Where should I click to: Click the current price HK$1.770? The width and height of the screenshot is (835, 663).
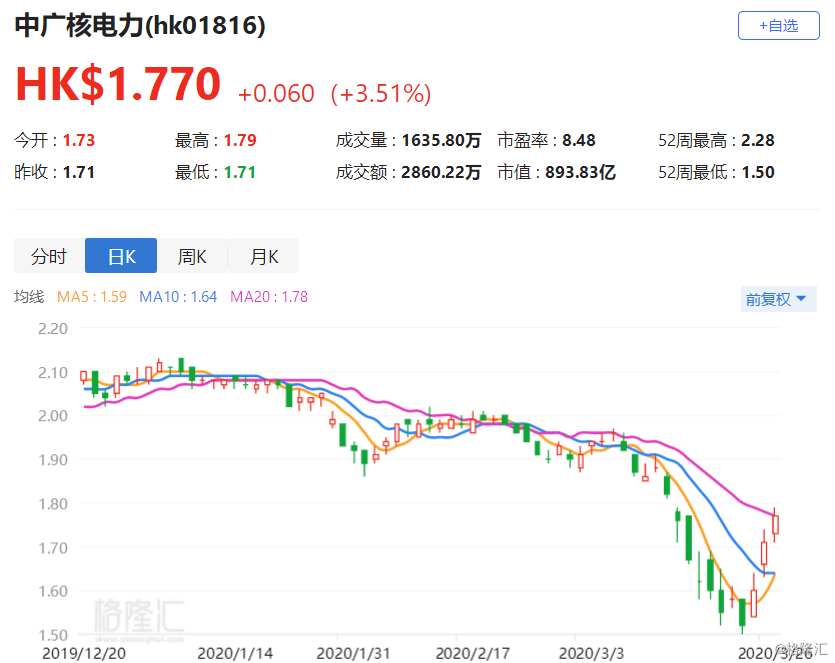pyautogui.click(x=118, y=84)
